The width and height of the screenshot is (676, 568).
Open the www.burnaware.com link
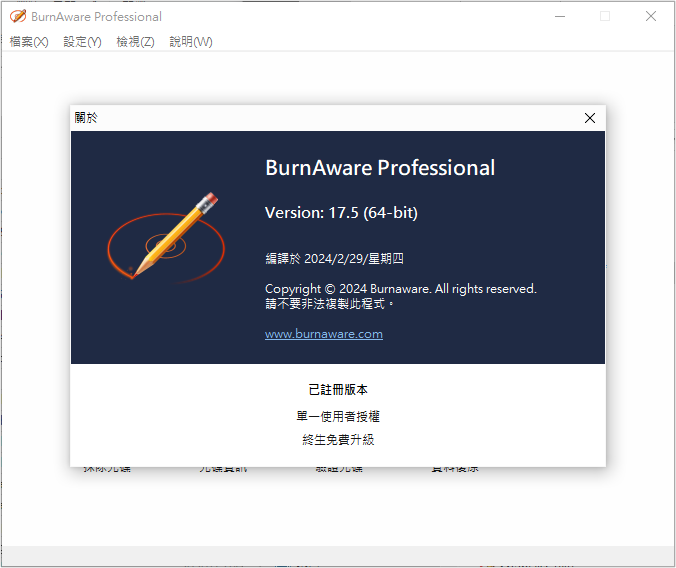pyautogui.click(x=324, y=334)
